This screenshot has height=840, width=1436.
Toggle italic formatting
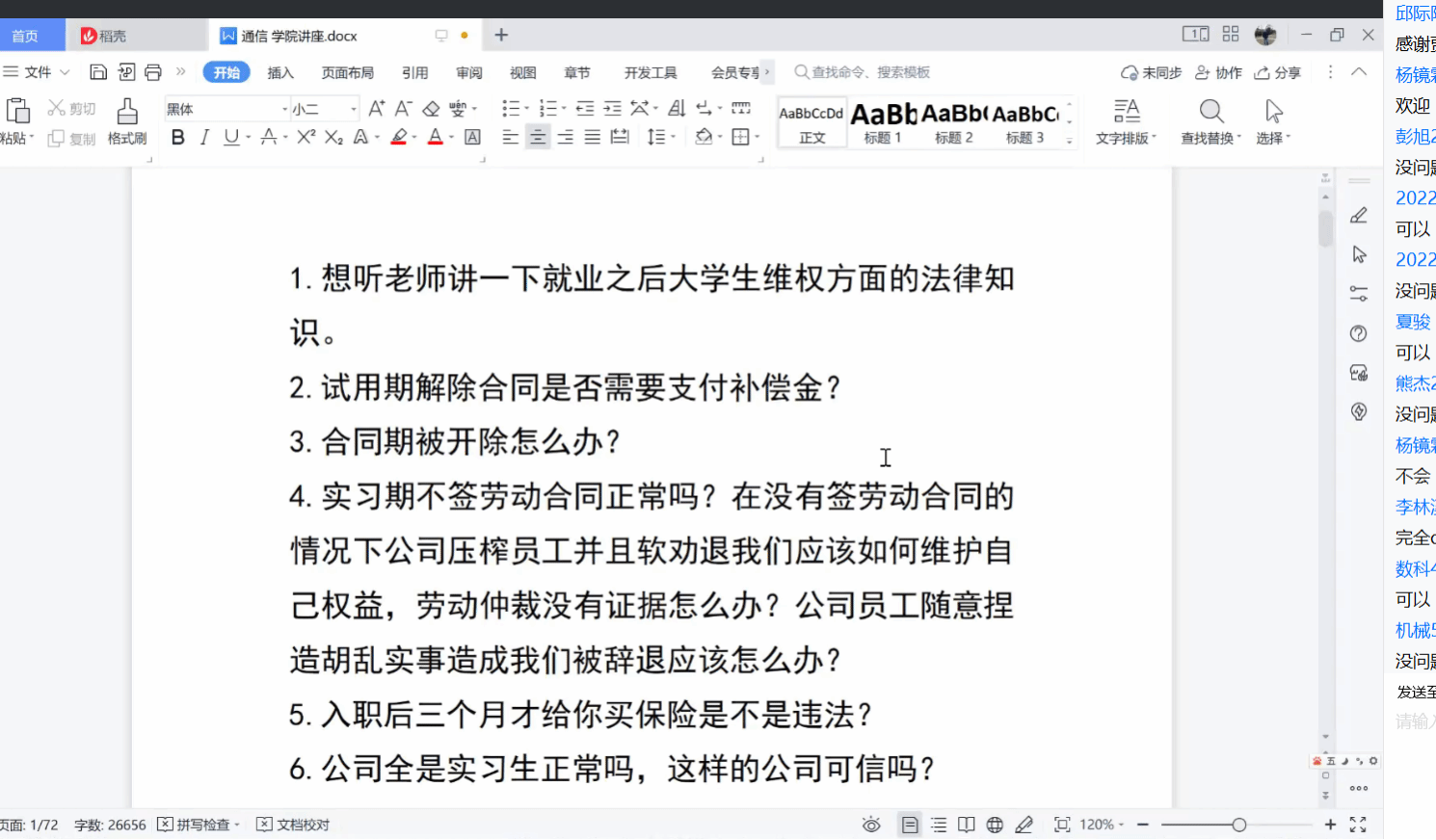(x=204, y=138)
